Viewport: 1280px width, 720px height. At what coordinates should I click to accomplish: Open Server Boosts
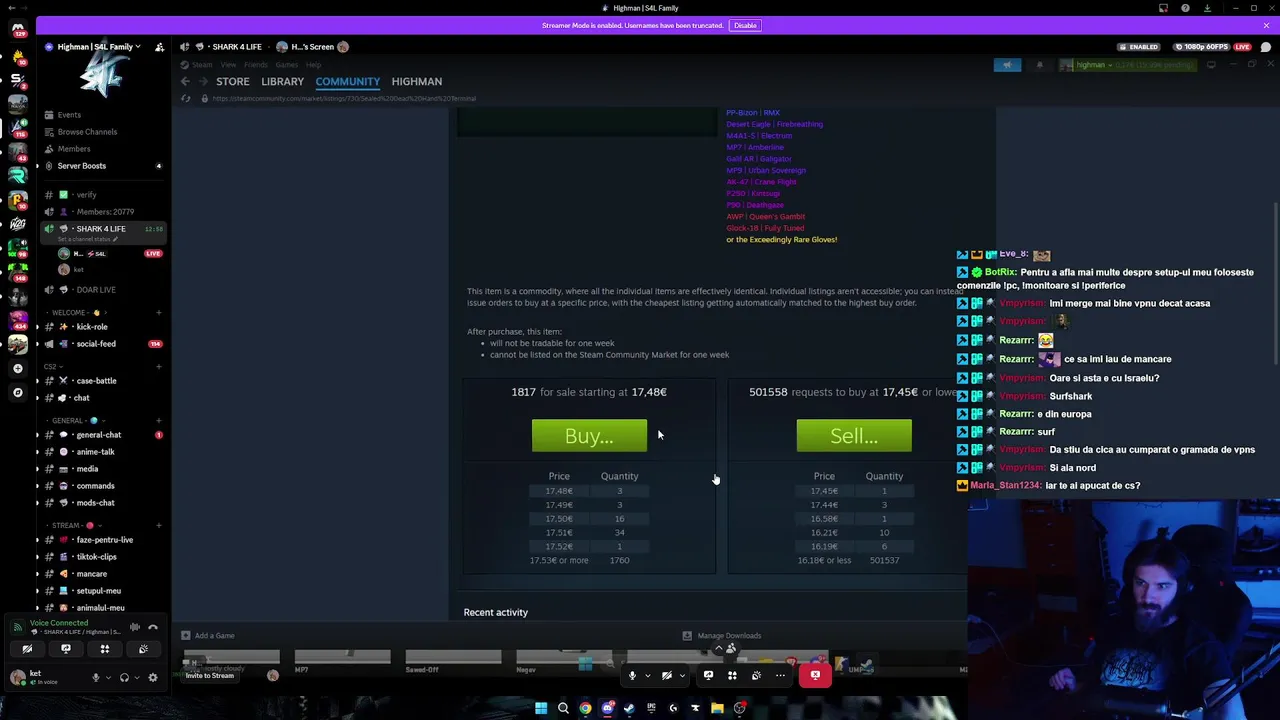[x=82, y=166]
